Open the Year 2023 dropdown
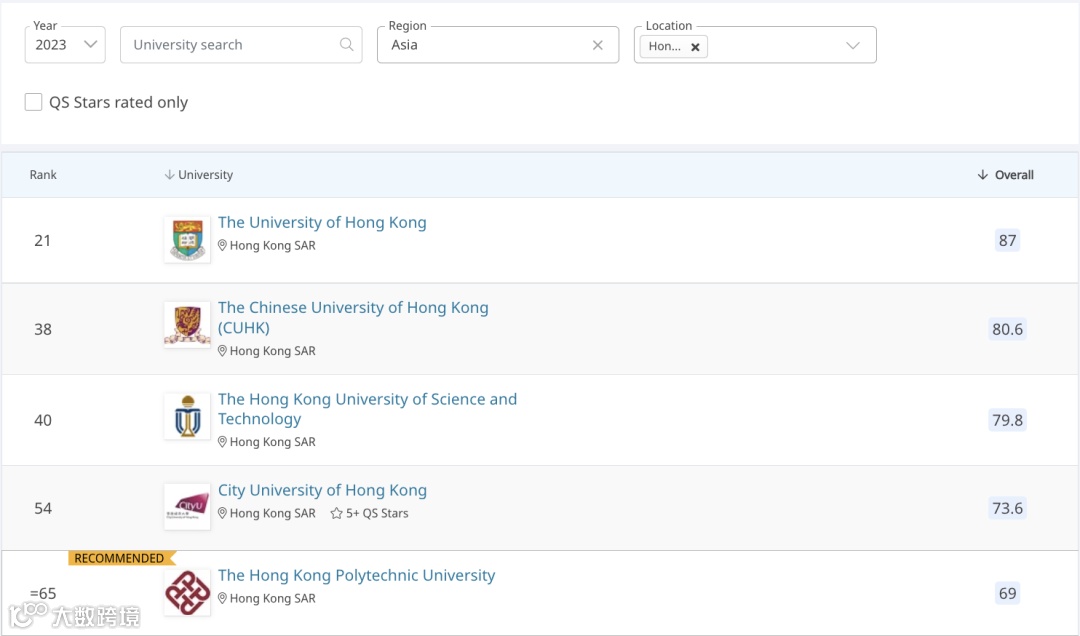This screenshot has width=1080, height=636. coord(65,45)
